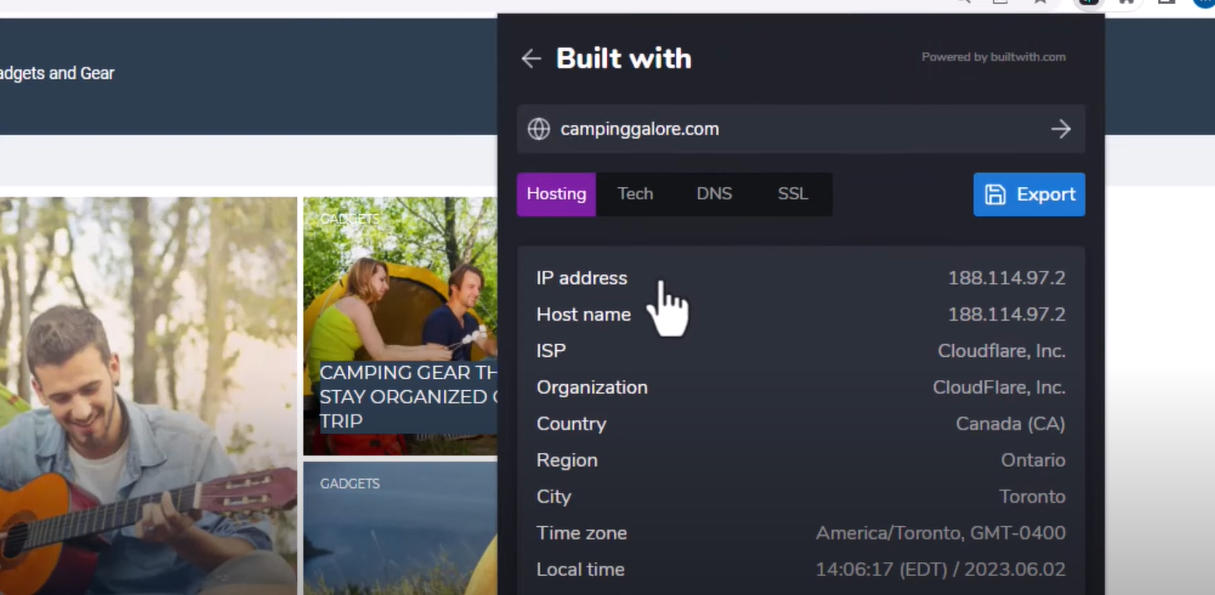Click the Organization label

pyautogui.click(x=592, y=387)
